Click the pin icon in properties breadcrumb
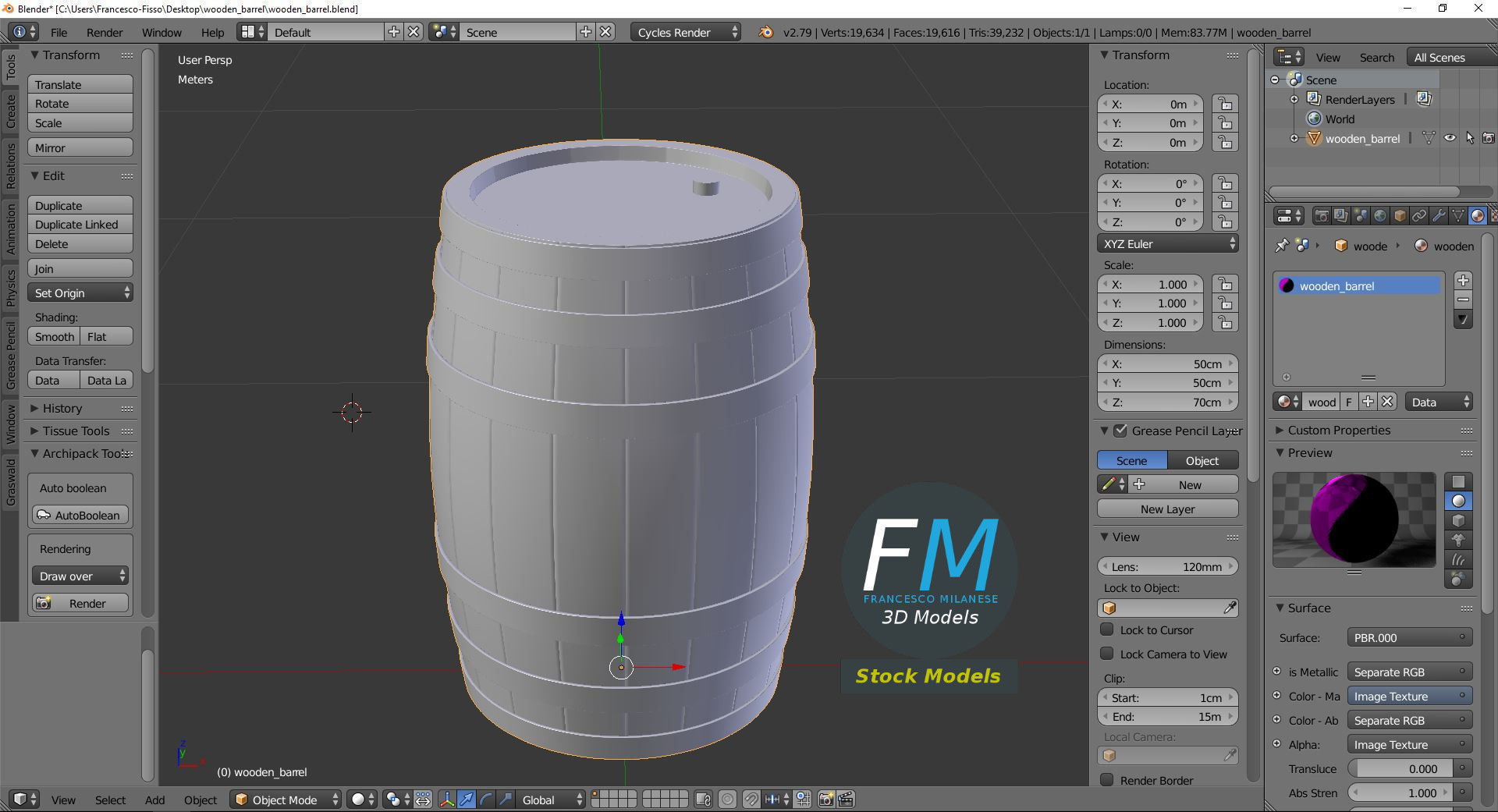Screen dimensions: 1498x812 tap(1281, 246)
